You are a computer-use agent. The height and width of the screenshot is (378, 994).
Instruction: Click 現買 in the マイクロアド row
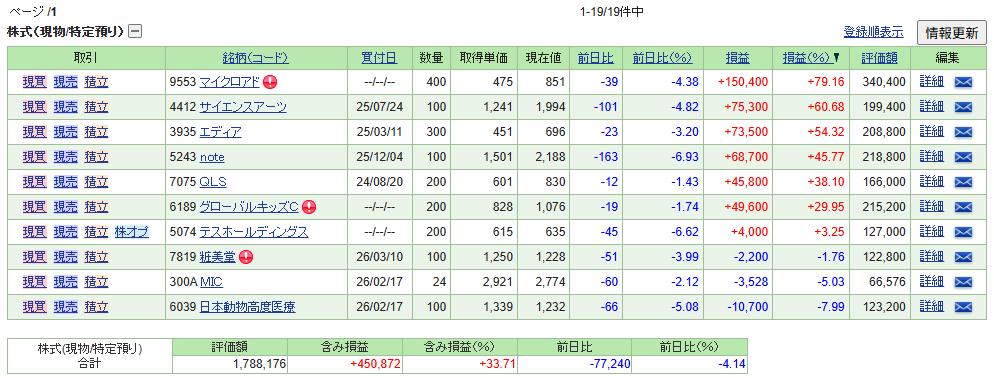click(34, 82)
